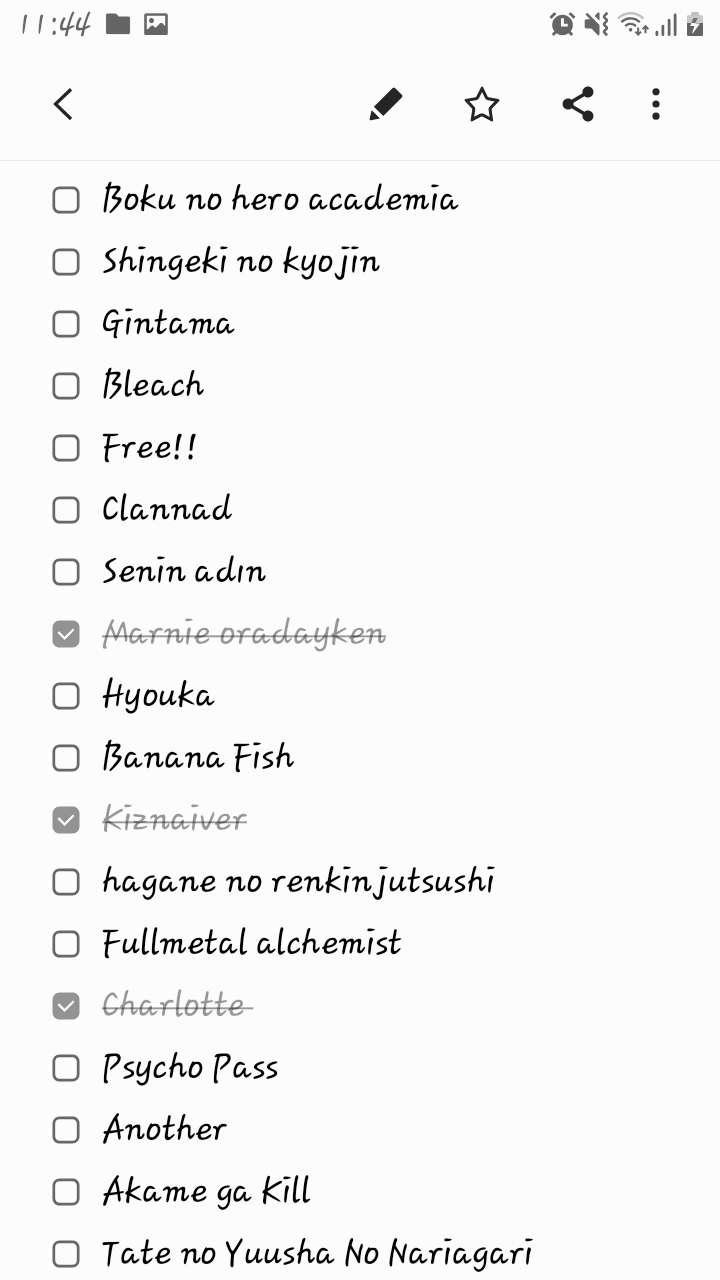Uncheck the Charlotte checkbox
Screen dimensions: 720x1280
[x=66, y=1006]
